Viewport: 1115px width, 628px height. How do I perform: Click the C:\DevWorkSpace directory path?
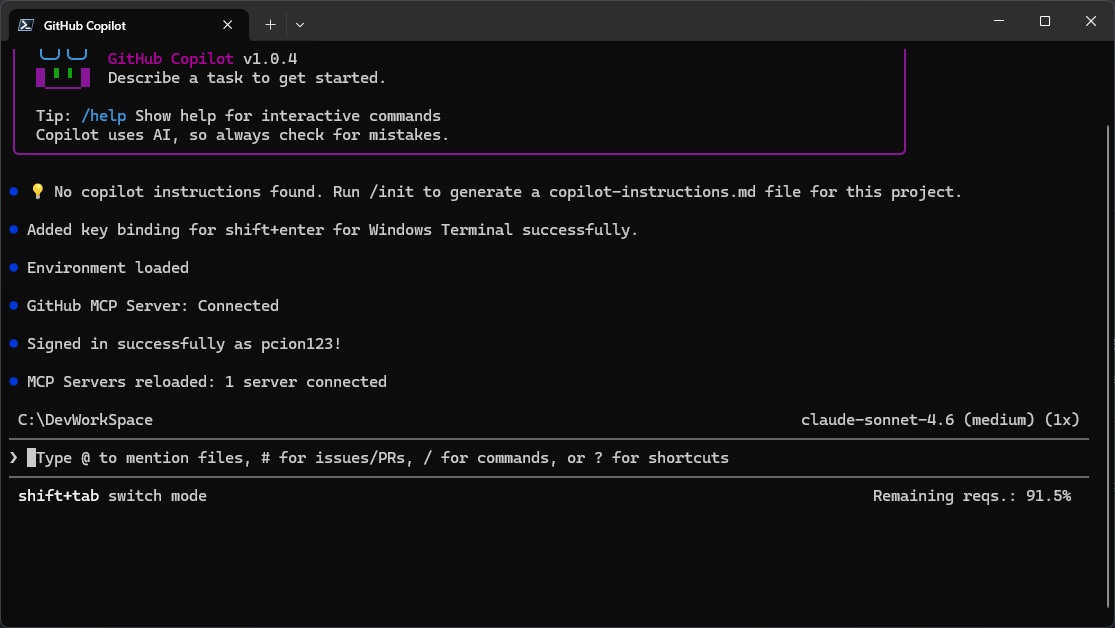point(85,420)
